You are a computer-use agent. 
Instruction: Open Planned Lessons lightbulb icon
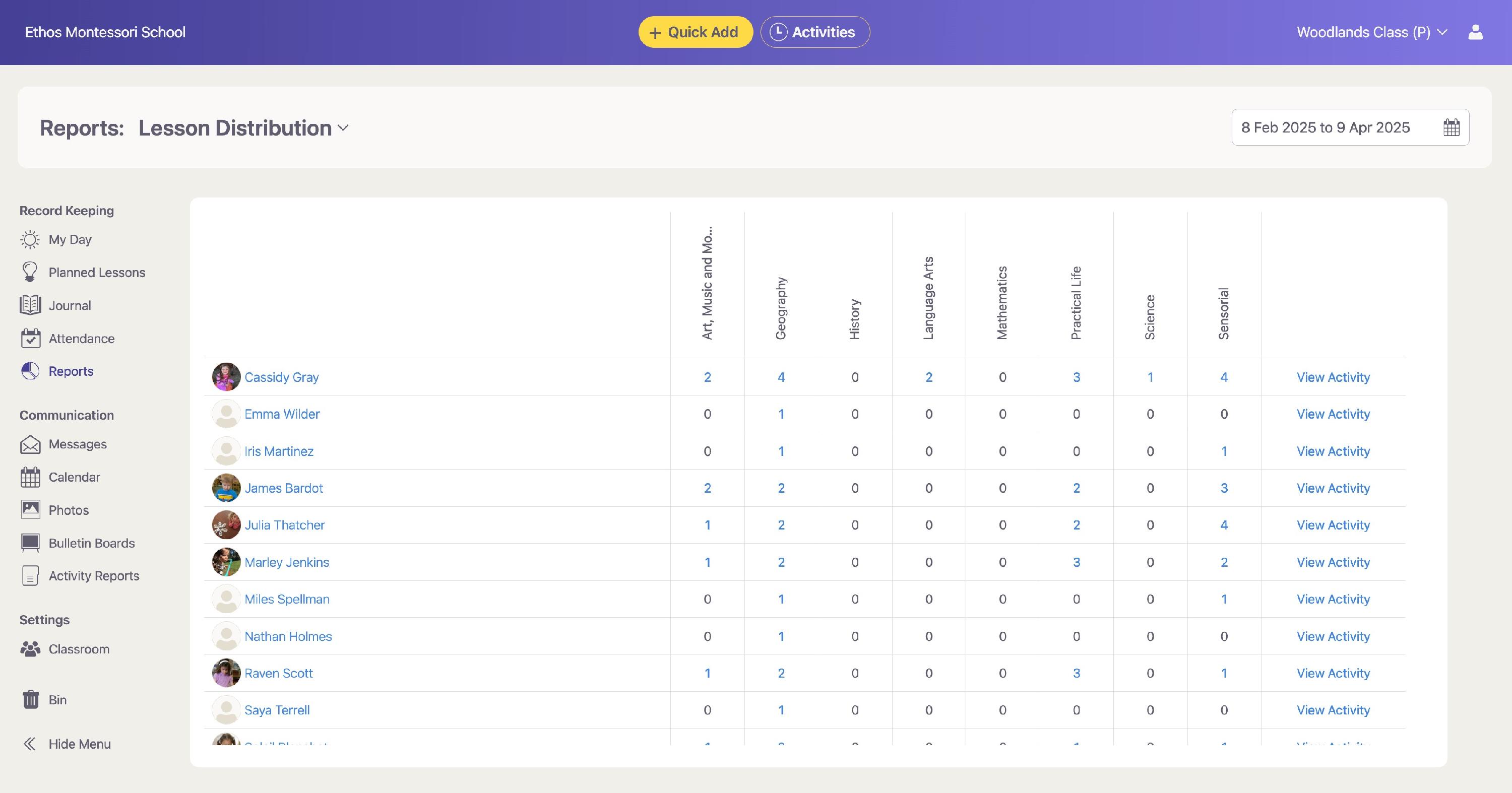(x=30, y=272)
